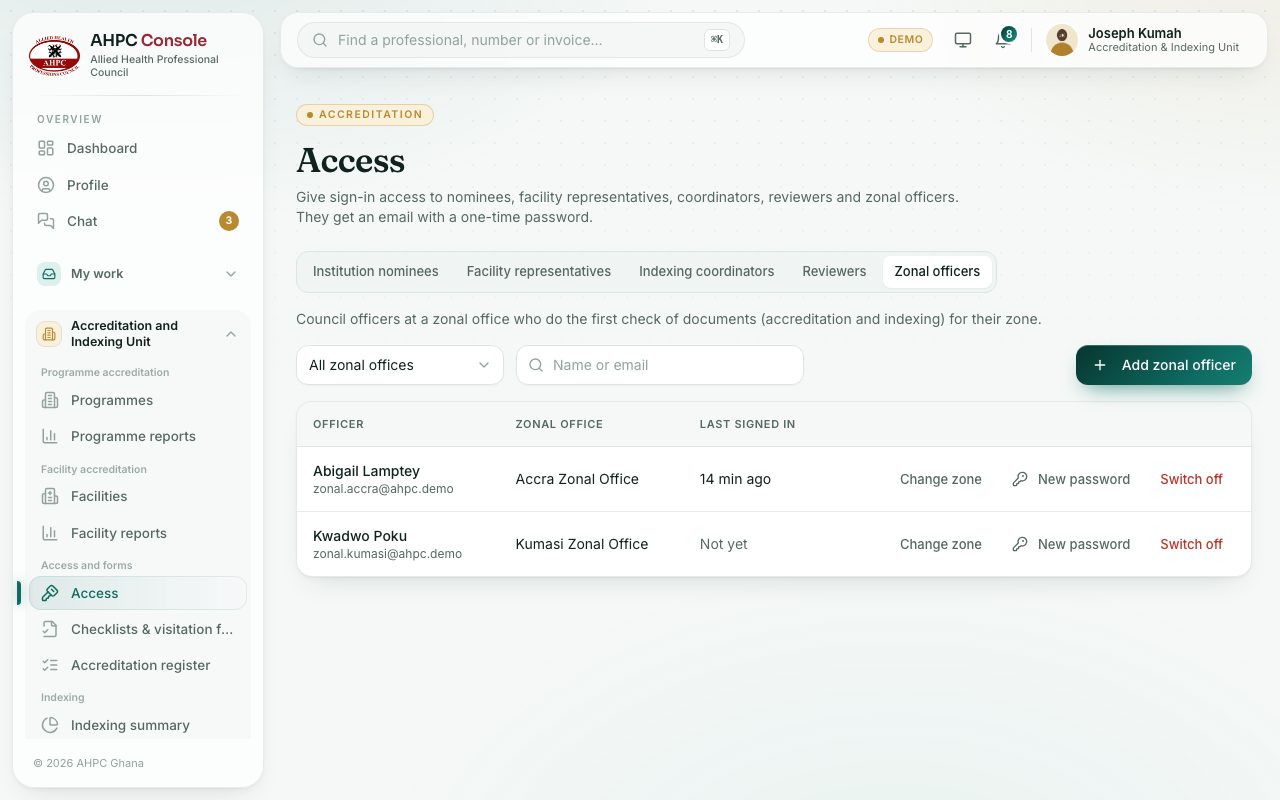Switch to Facility representatives tab
Screen dimensions: 1280x800
(539, 271)
